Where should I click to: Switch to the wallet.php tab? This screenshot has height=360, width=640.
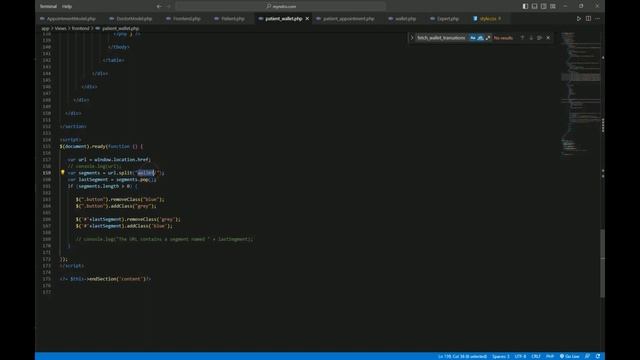pos(402,19)
